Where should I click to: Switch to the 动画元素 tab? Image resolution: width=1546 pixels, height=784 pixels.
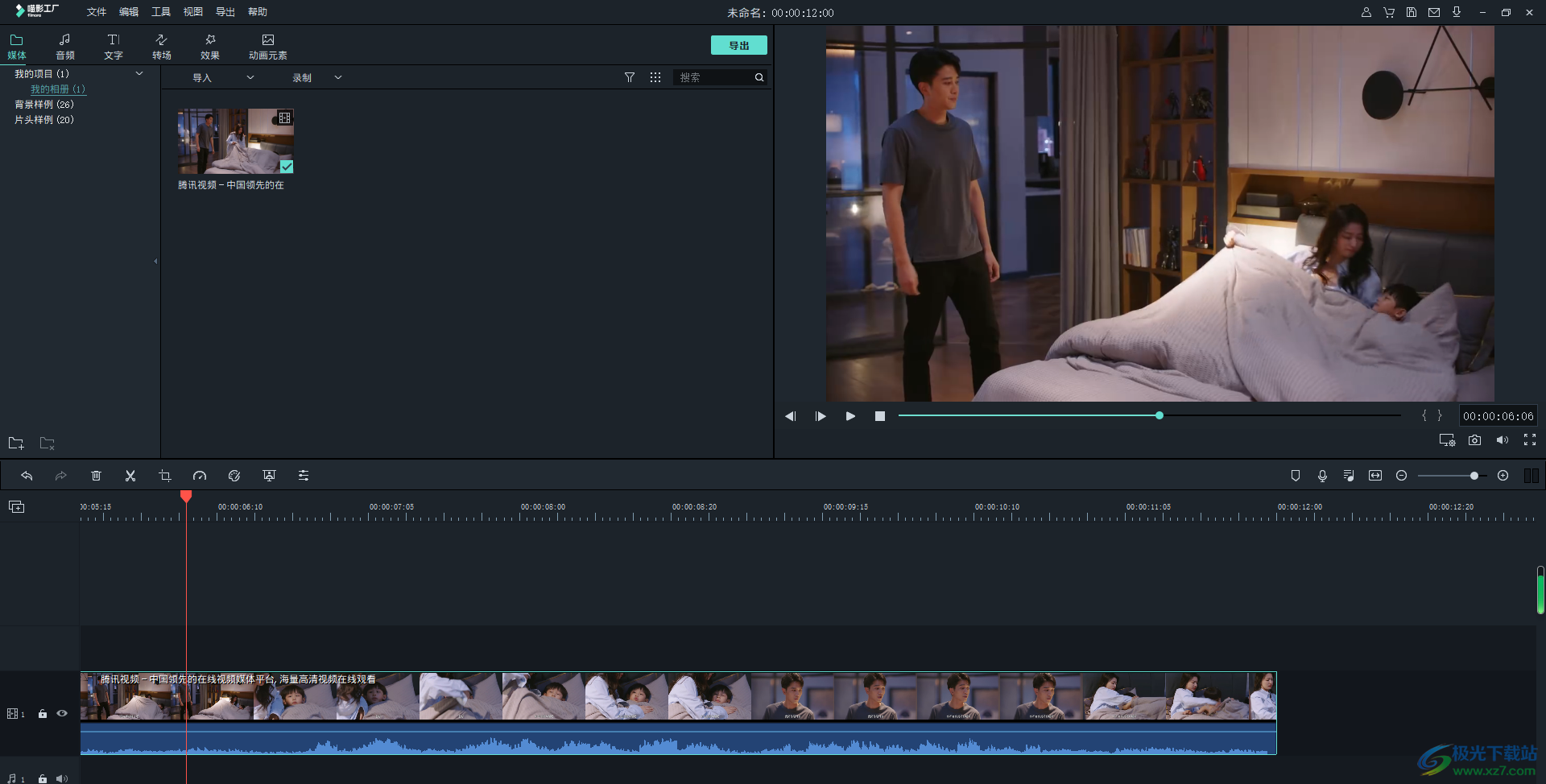[268, 47]
